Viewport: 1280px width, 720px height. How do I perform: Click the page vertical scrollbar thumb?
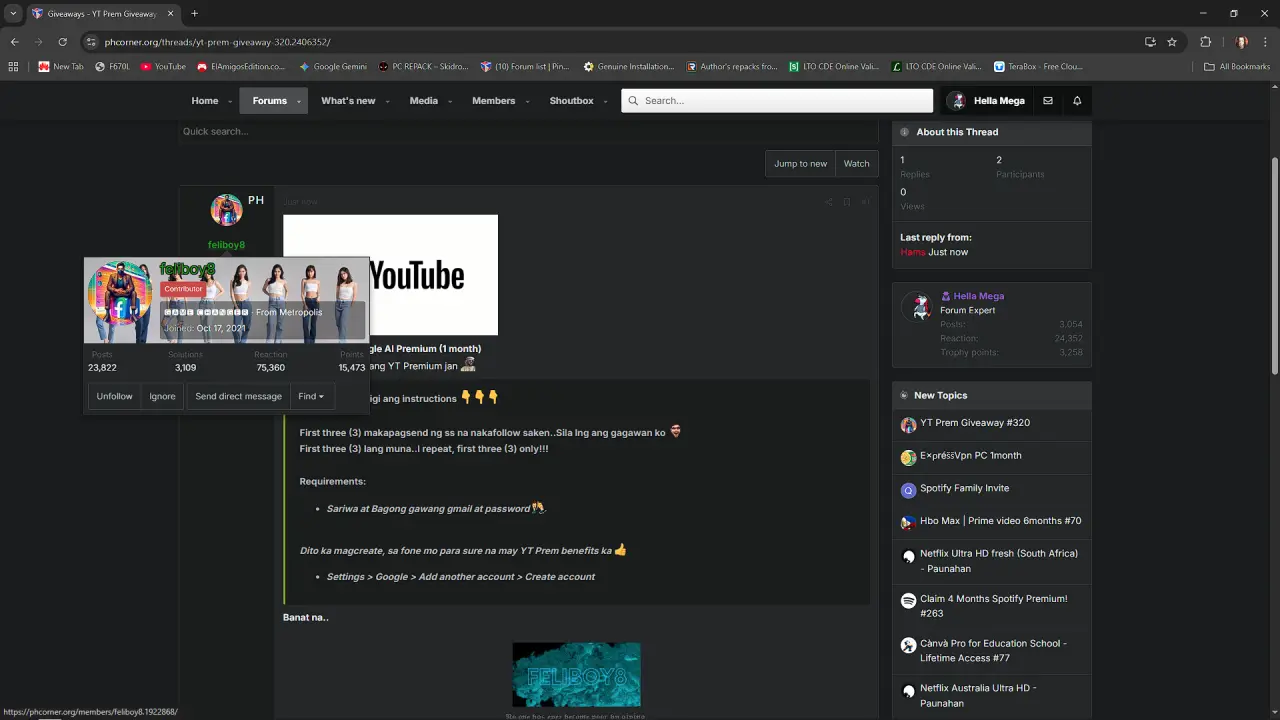click(1274, 265)
